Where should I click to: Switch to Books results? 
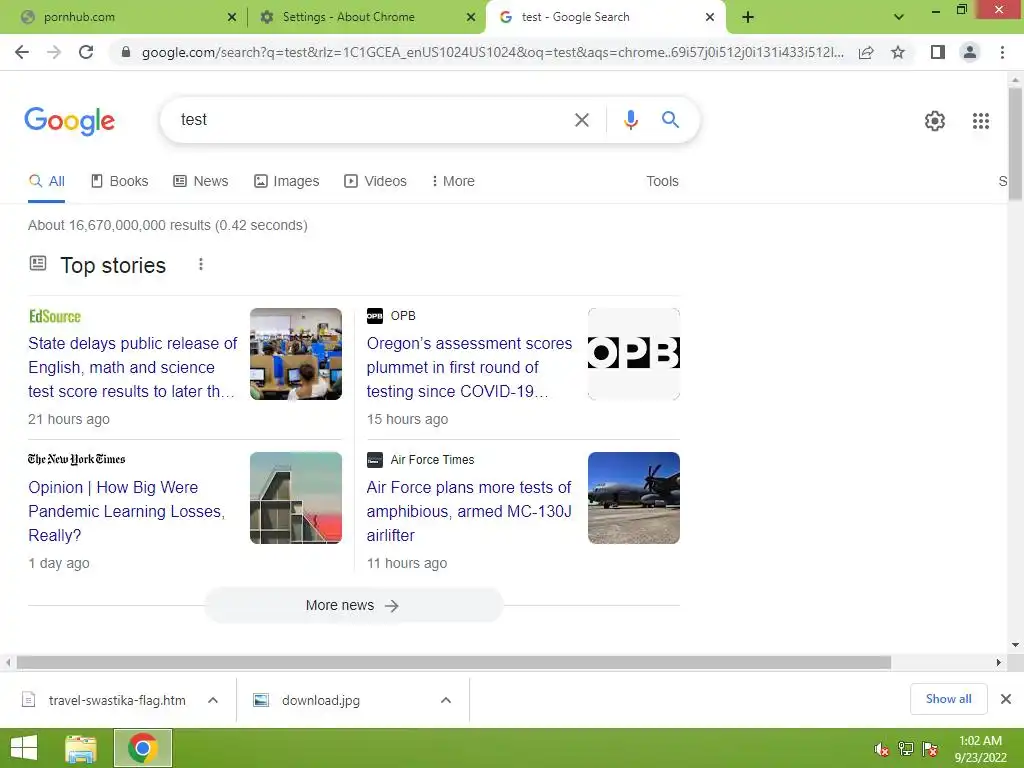coord(120,181)
